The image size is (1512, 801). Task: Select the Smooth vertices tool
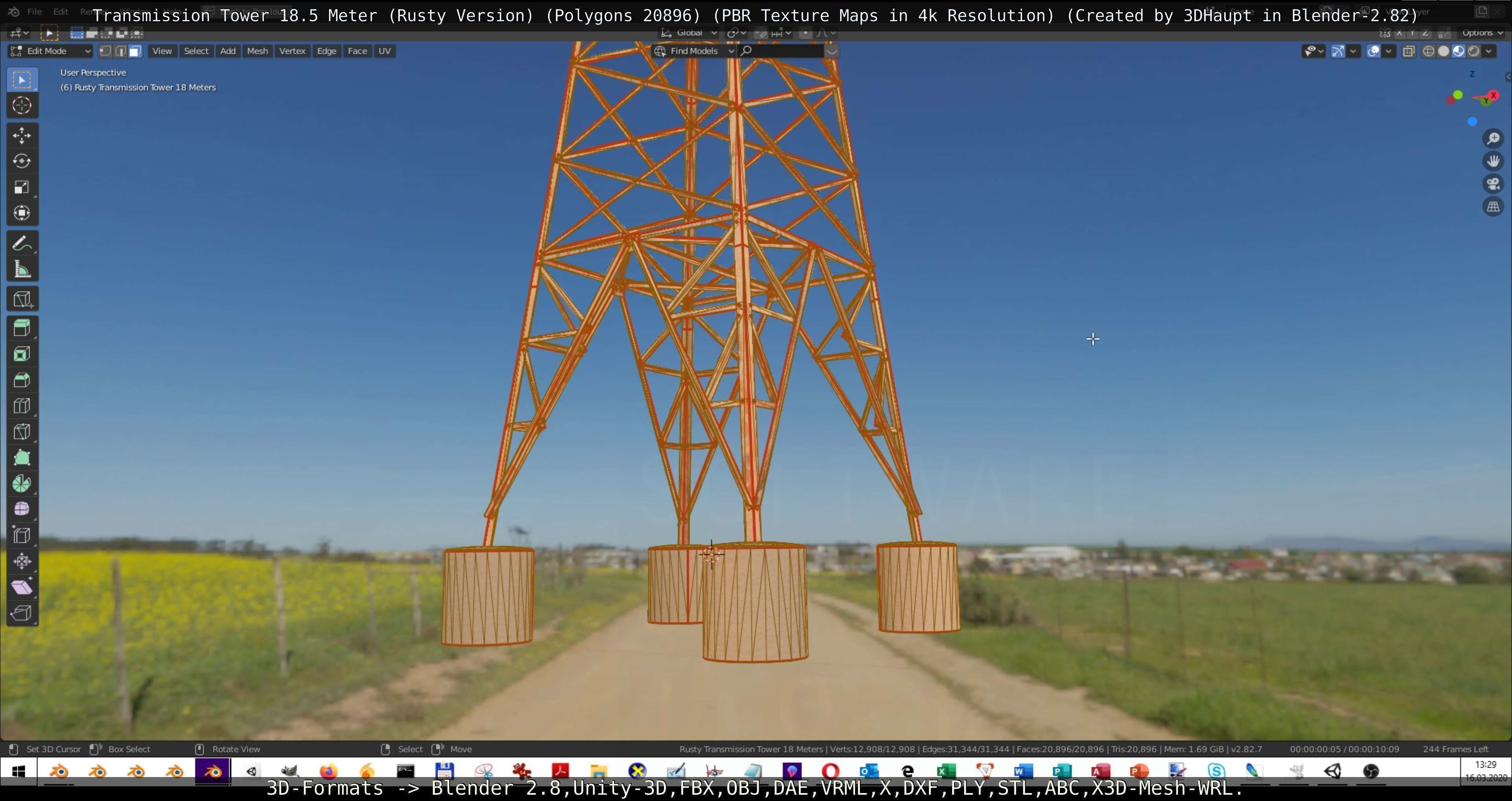22,509
